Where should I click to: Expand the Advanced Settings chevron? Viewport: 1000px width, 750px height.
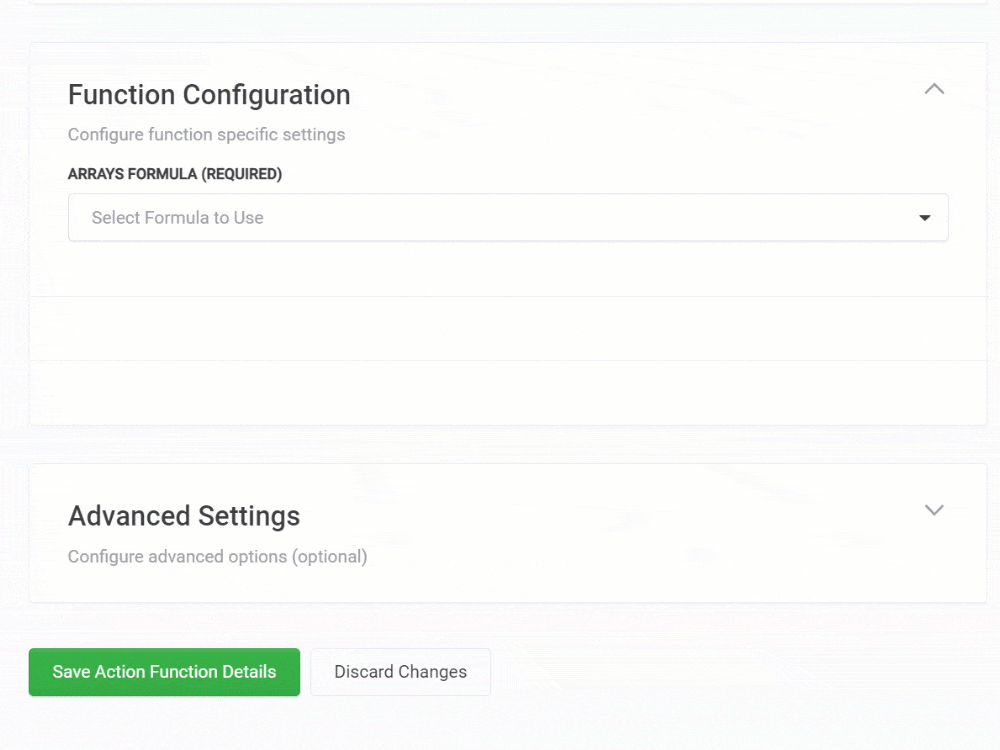coord(934,510)
